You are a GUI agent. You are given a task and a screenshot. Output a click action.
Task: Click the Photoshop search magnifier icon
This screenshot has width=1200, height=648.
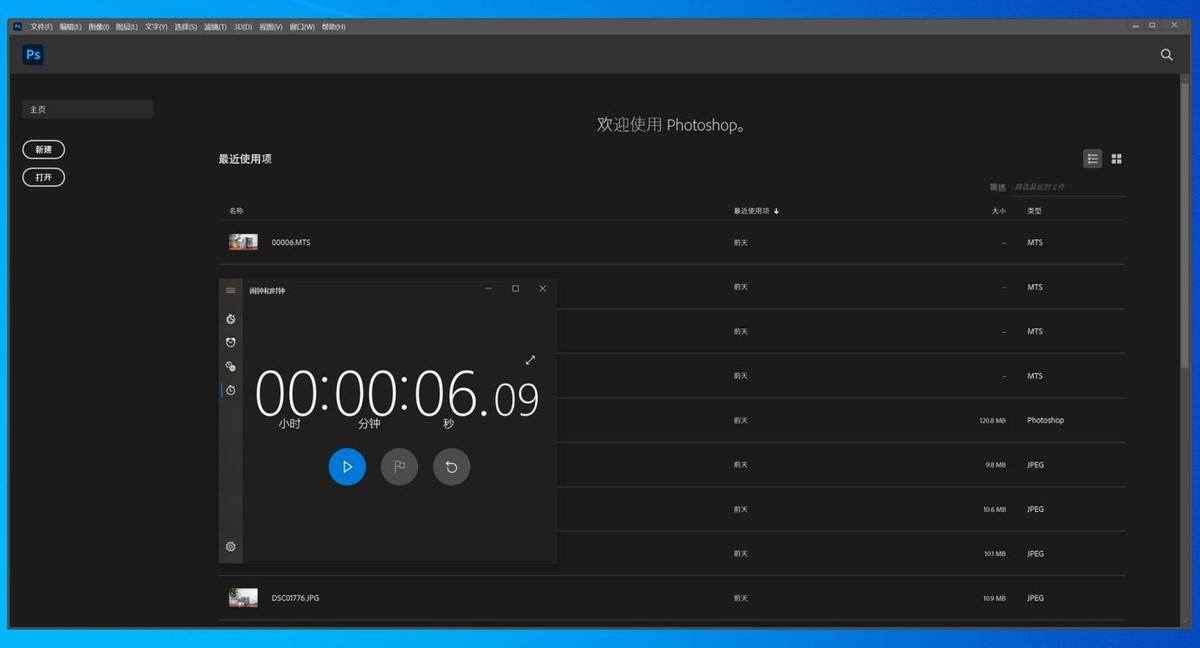pos(1166,55)
